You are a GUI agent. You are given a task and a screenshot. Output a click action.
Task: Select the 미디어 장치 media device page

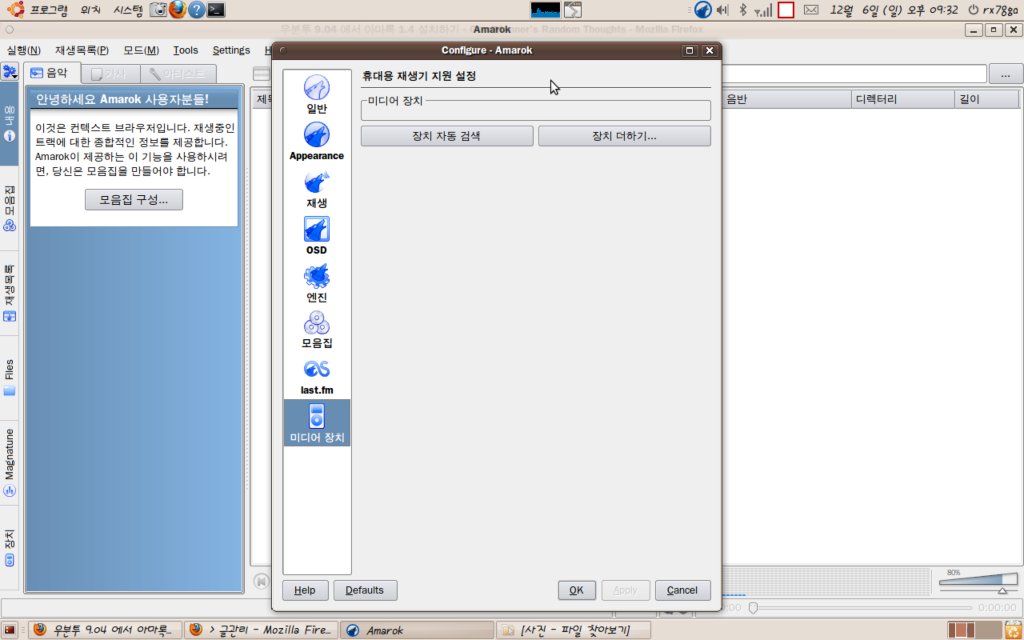point(317,423)
